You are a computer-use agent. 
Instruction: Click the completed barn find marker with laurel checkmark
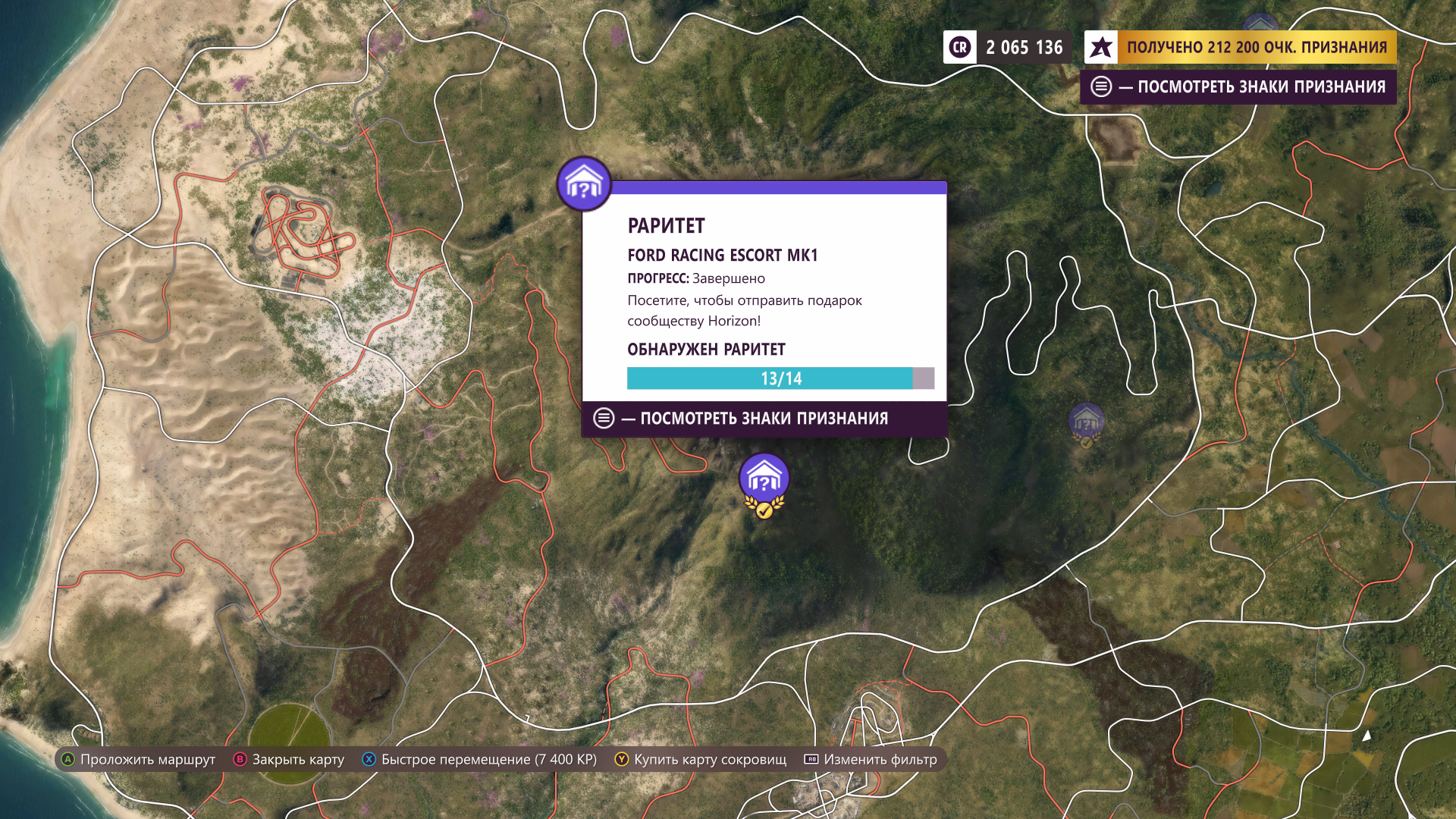764,486
